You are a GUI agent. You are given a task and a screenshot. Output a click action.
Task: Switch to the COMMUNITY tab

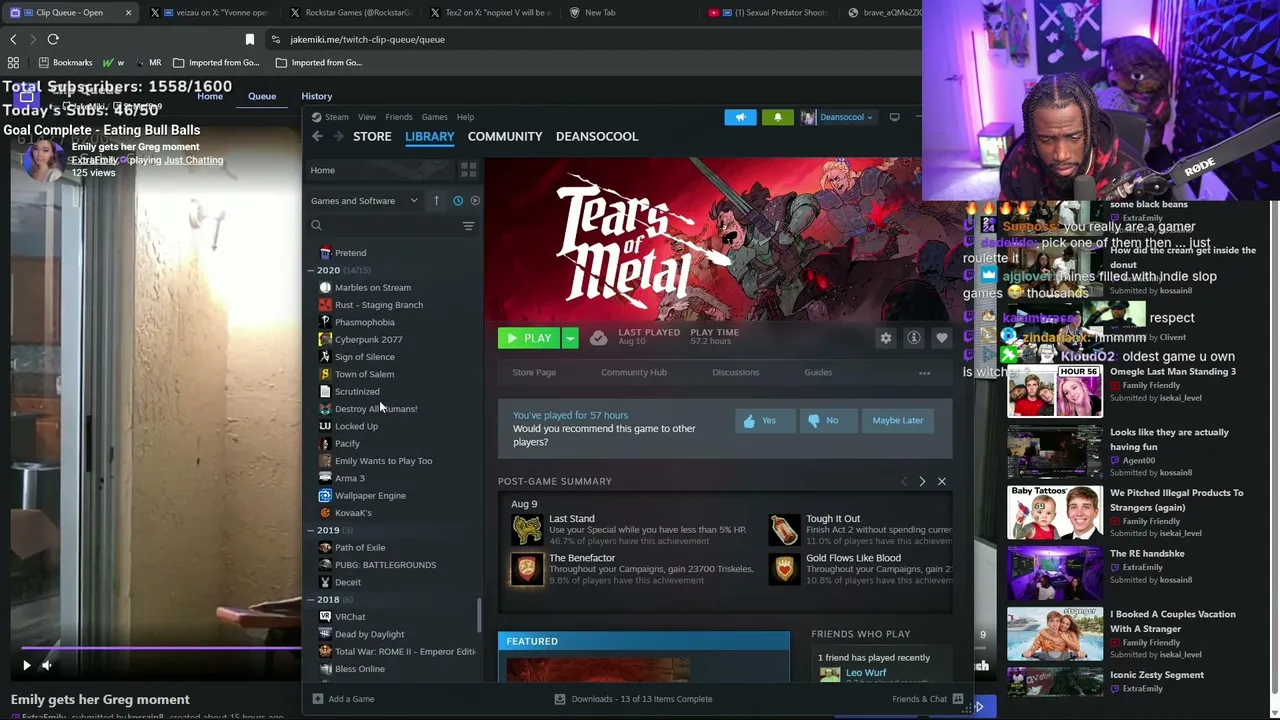point(505,136)
